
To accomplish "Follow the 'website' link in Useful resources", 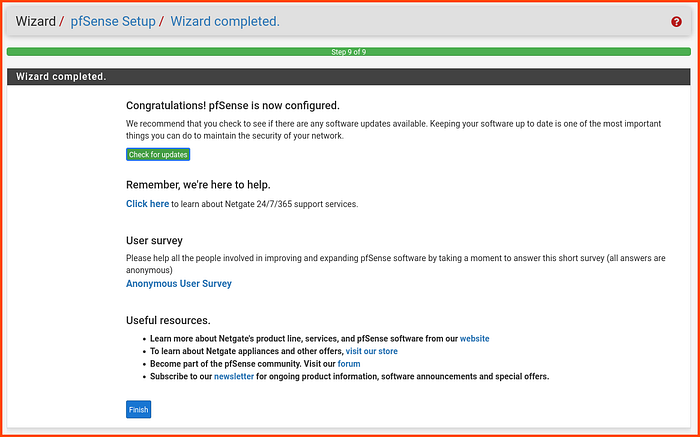I will pyautogui.click(x=475, y=339).
